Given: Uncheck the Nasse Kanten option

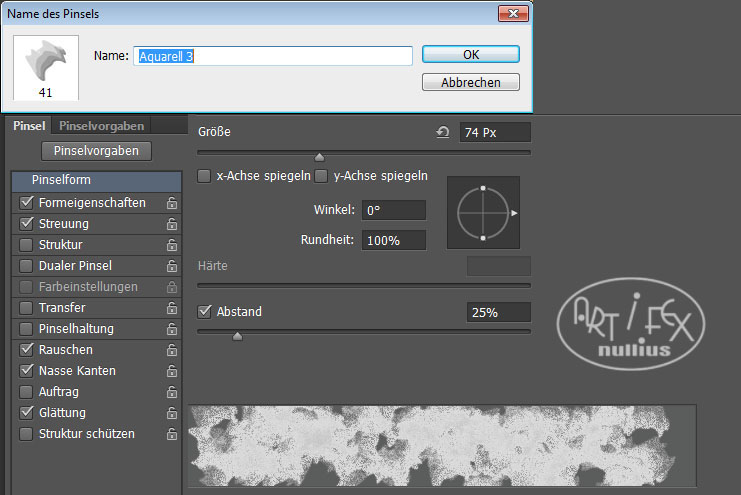Looking at the screenshot, I should pos(26,371).
